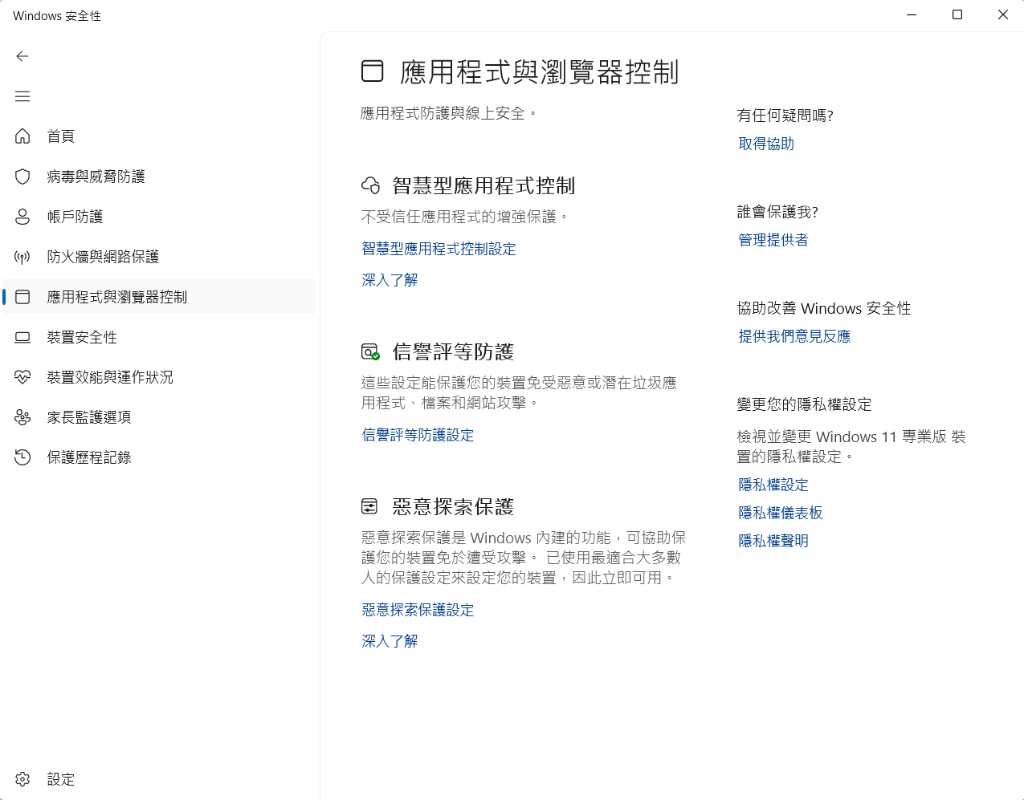Toggle the hamburger navigation menu
Screen dimensions: 1024x800
click(x=22, y=97)
